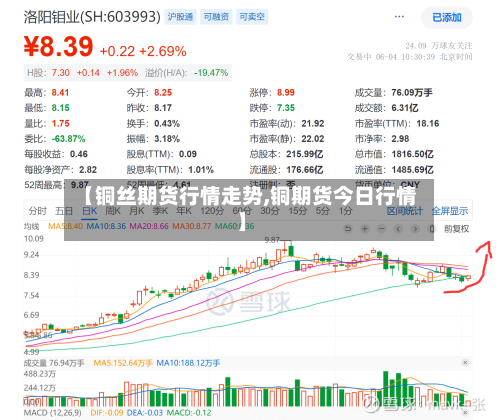Move chart left with left-chevron icon

pyautogui.click(x=398, y=229)
